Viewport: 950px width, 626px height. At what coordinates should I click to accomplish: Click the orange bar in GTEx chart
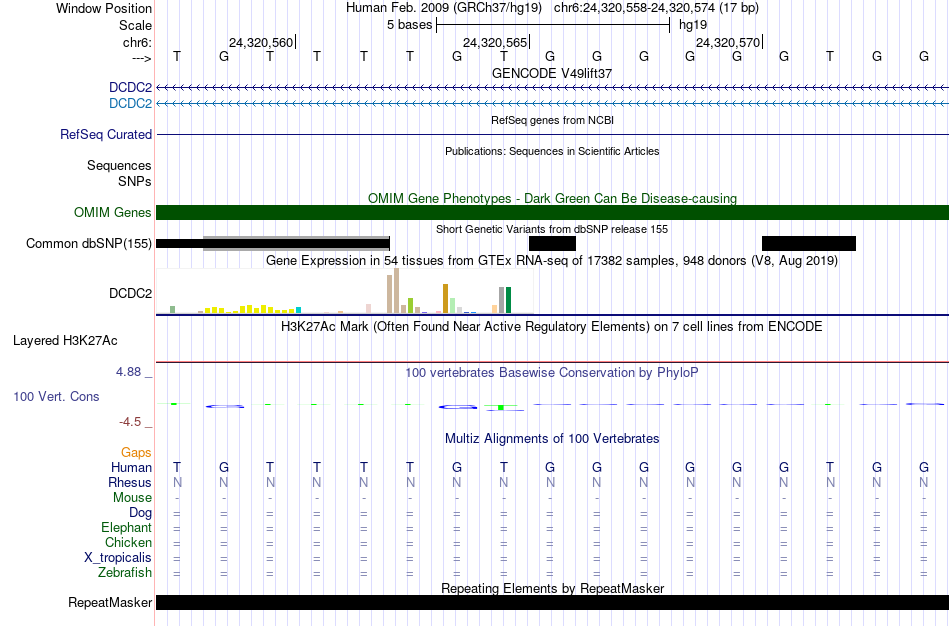coord(445,299)
